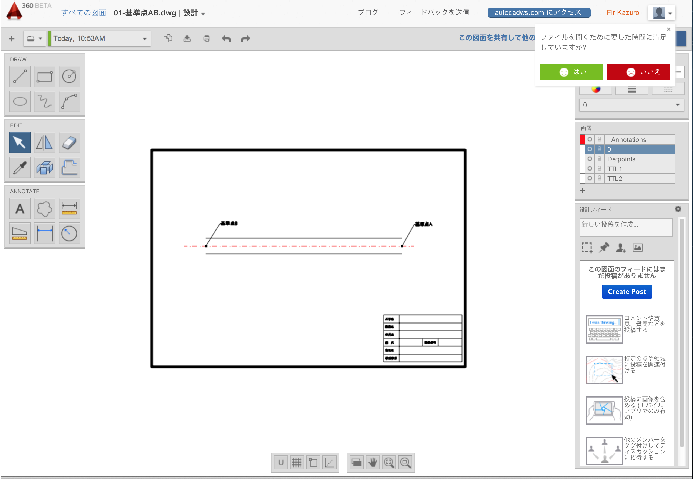Click the Undo arrow in toolbar

point(226,39)
